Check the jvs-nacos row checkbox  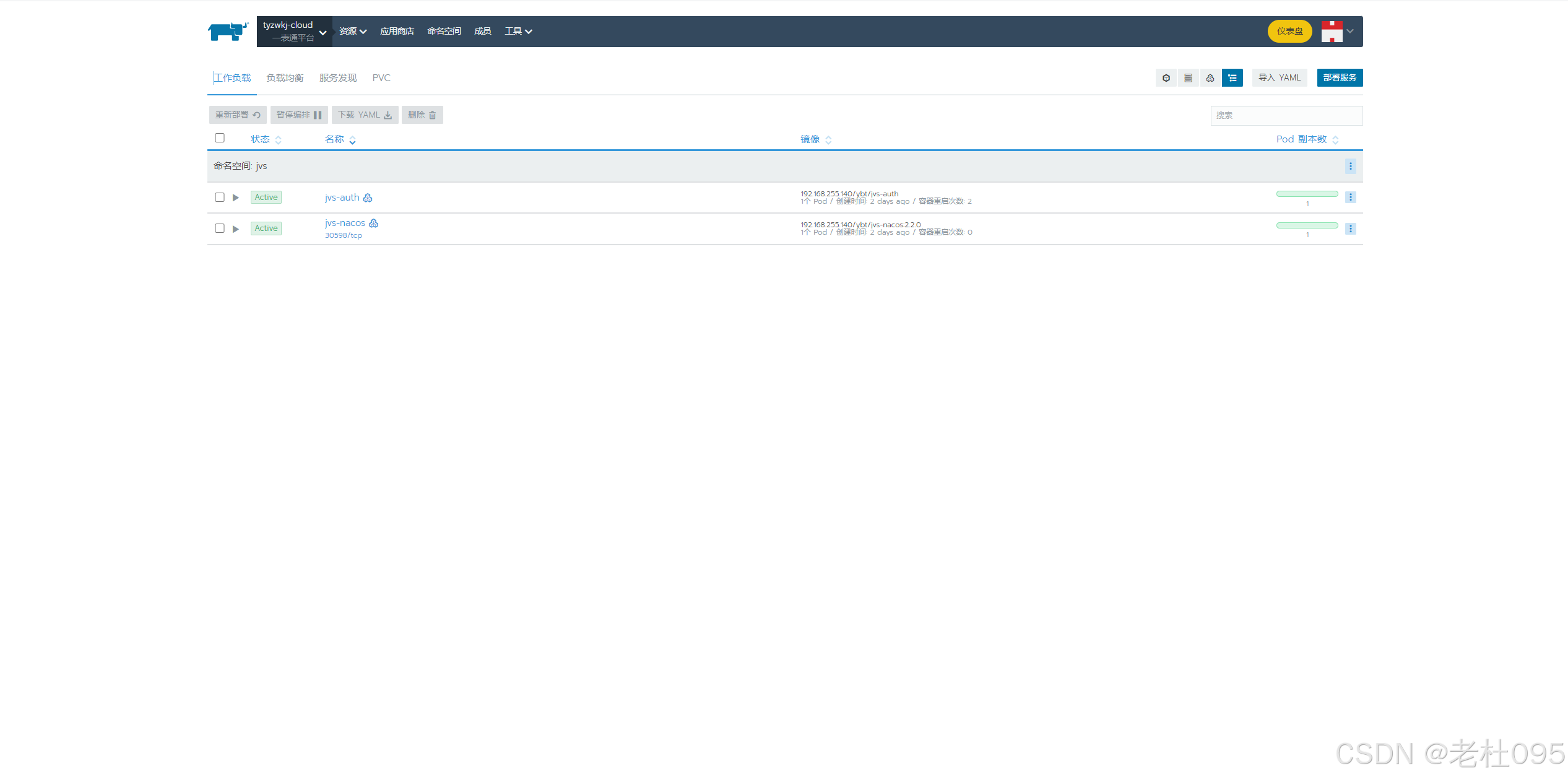point(220,228)
